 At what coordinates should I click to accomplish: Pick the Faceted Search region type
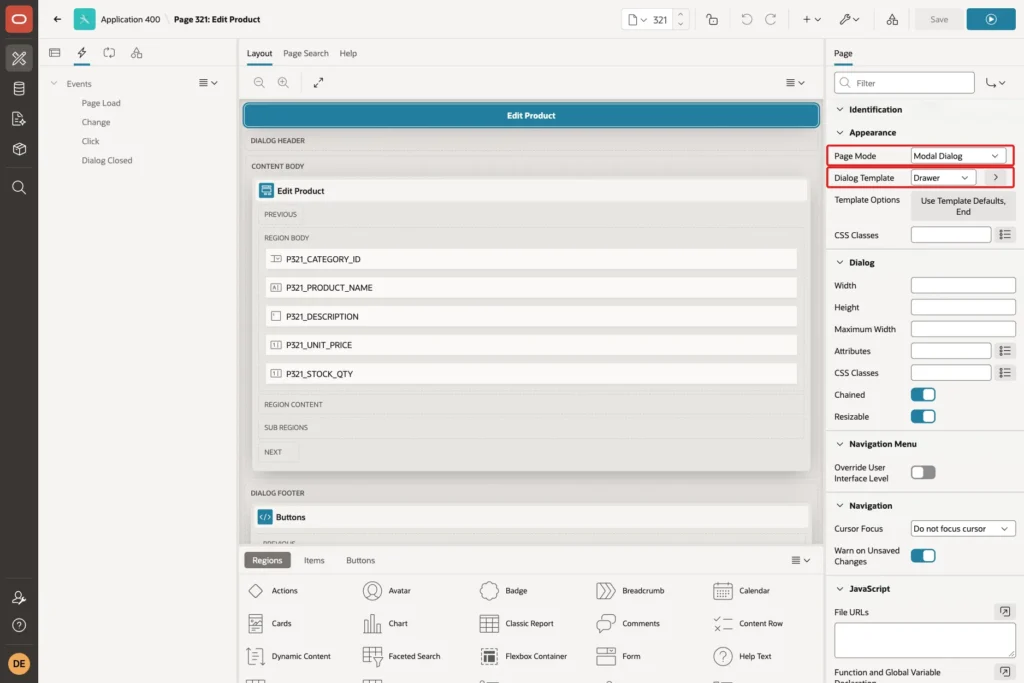401,656
